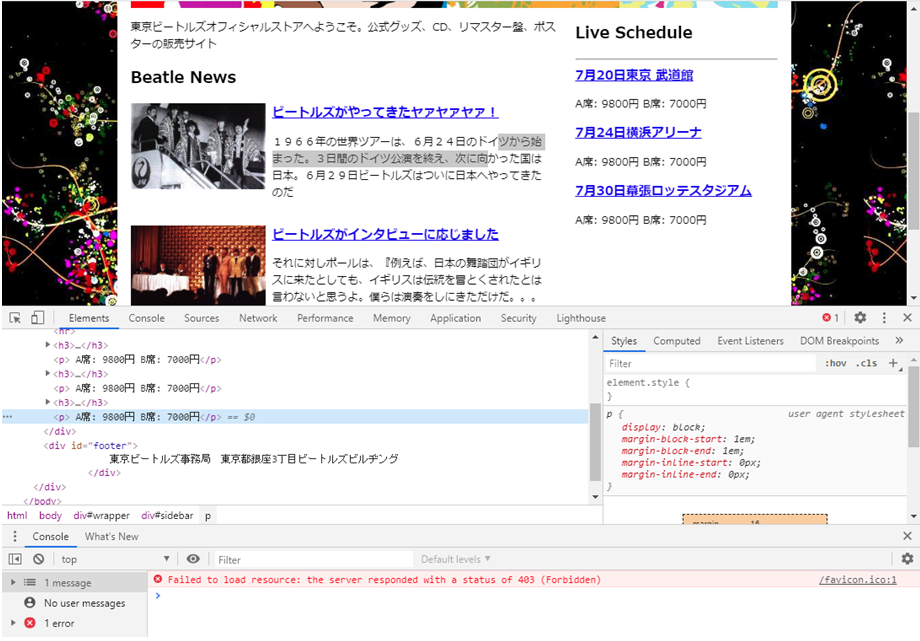Open the Lighthouse tab
This screenshot has width=920, height=641.
tap(581, 318)
